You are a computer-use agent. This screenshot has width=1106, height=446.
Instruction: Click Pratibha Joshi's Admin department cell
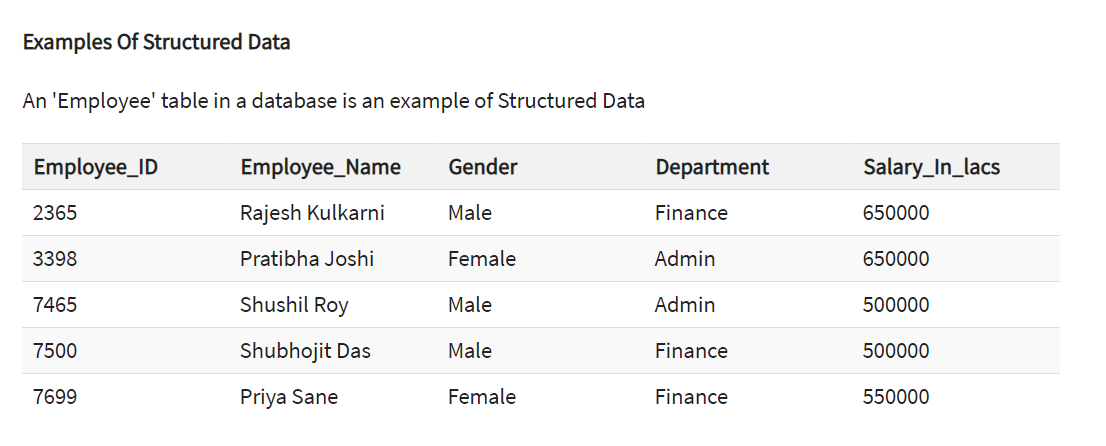coord(685,259)
